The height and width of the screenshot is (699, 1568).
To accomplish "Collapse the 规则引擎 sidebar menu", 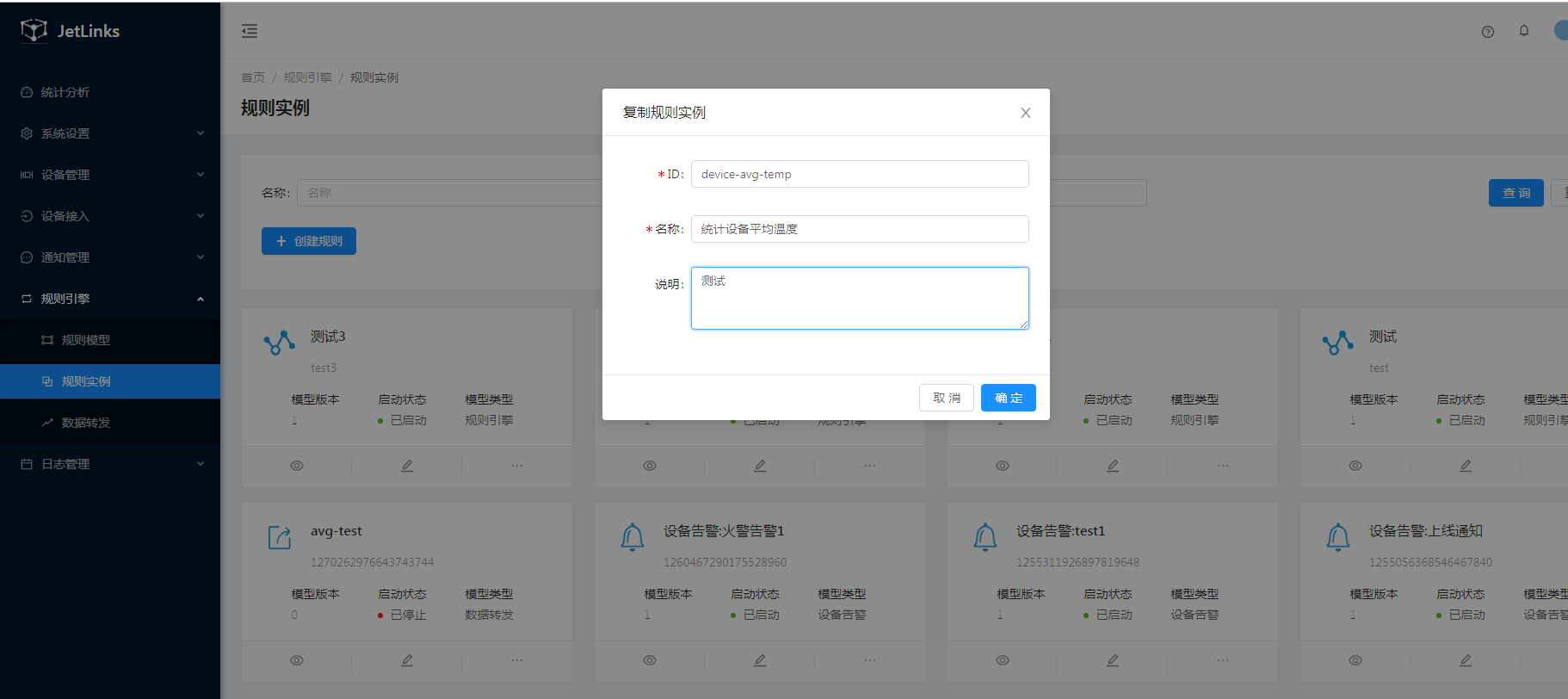I will point(110,299).
